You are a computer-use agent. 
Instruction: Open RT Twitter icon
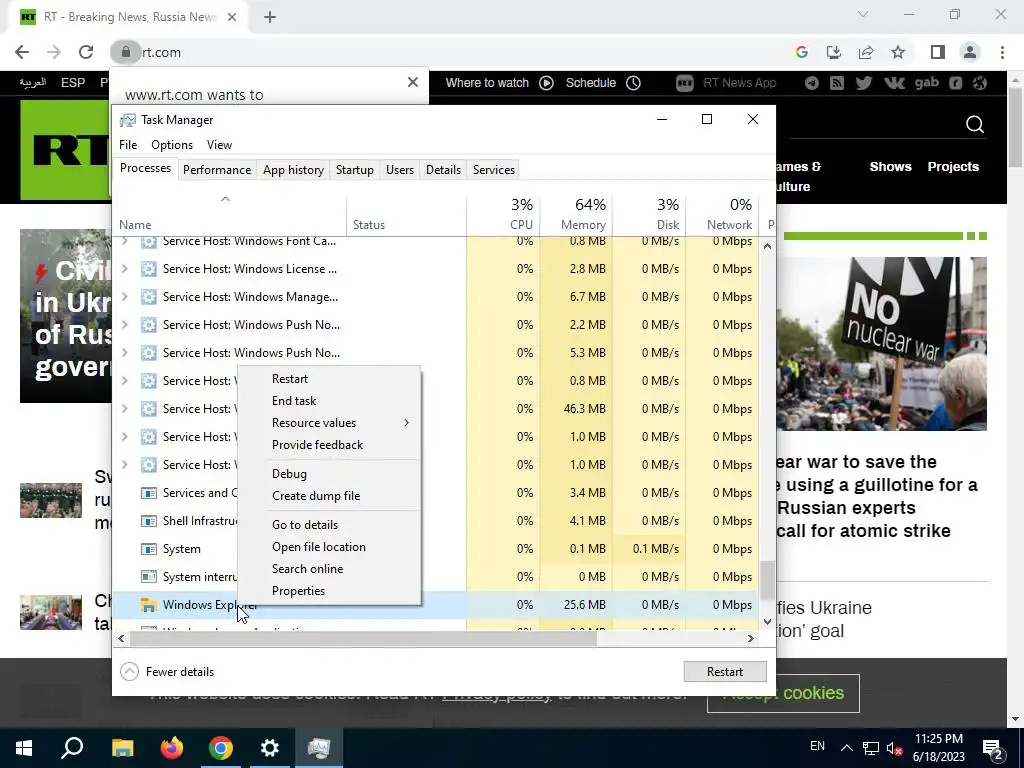click(863, 83)
